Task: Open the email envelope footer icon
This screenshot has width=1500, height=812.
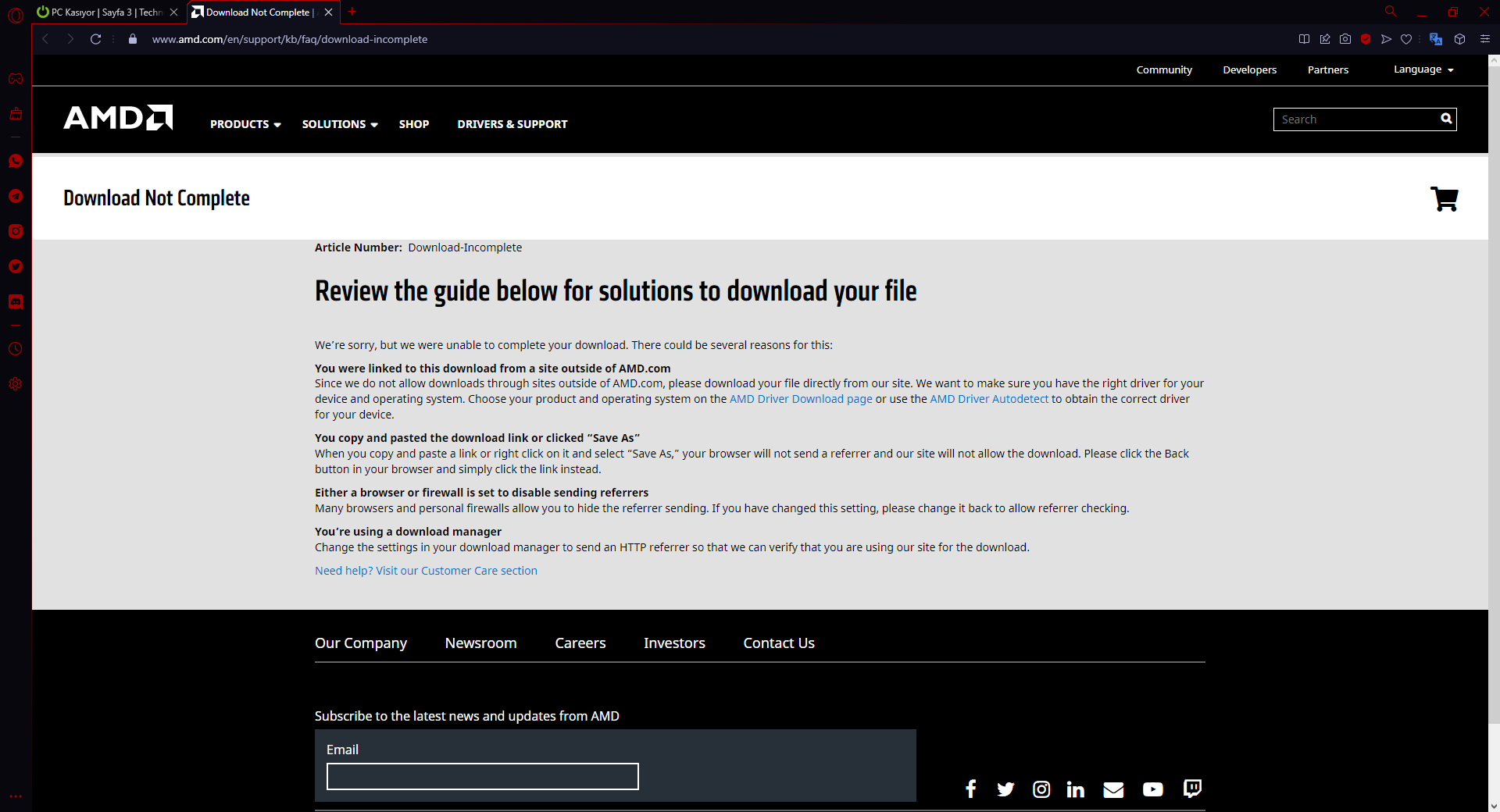Action: coord(1113,790)
